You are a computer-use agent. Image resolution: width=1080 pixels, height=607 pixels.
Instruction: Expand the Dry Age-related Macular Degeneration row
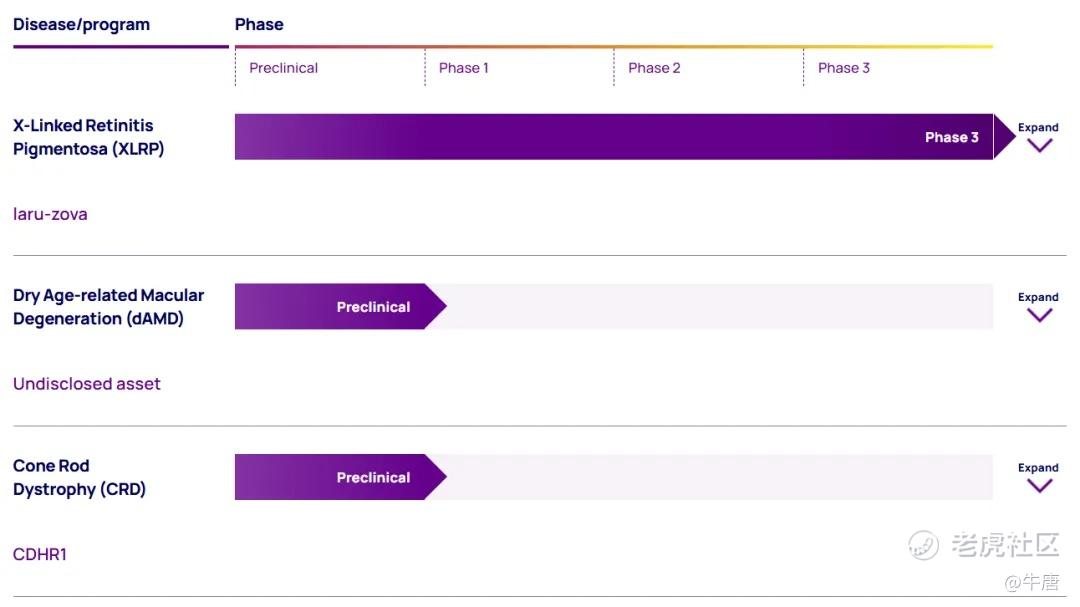click(1038, 308)
